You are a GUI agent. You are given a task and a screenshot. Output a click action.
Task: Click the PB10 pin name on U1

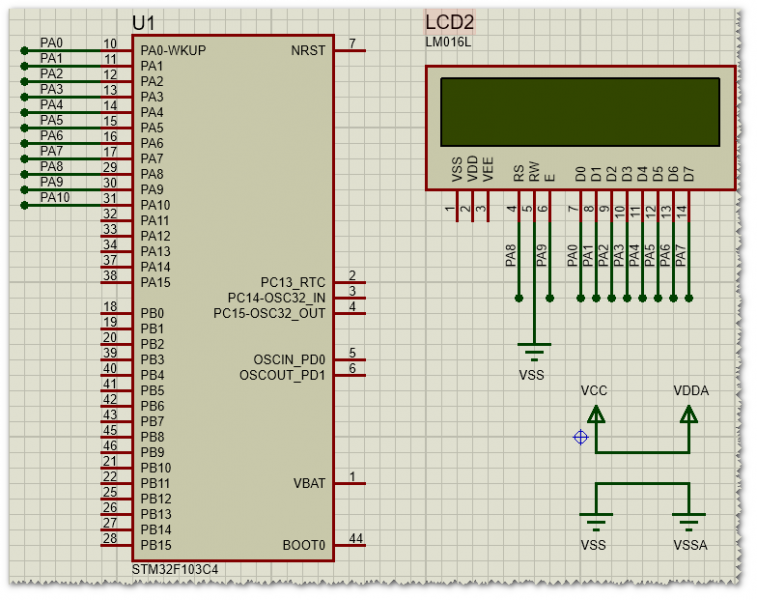point(156,468)
